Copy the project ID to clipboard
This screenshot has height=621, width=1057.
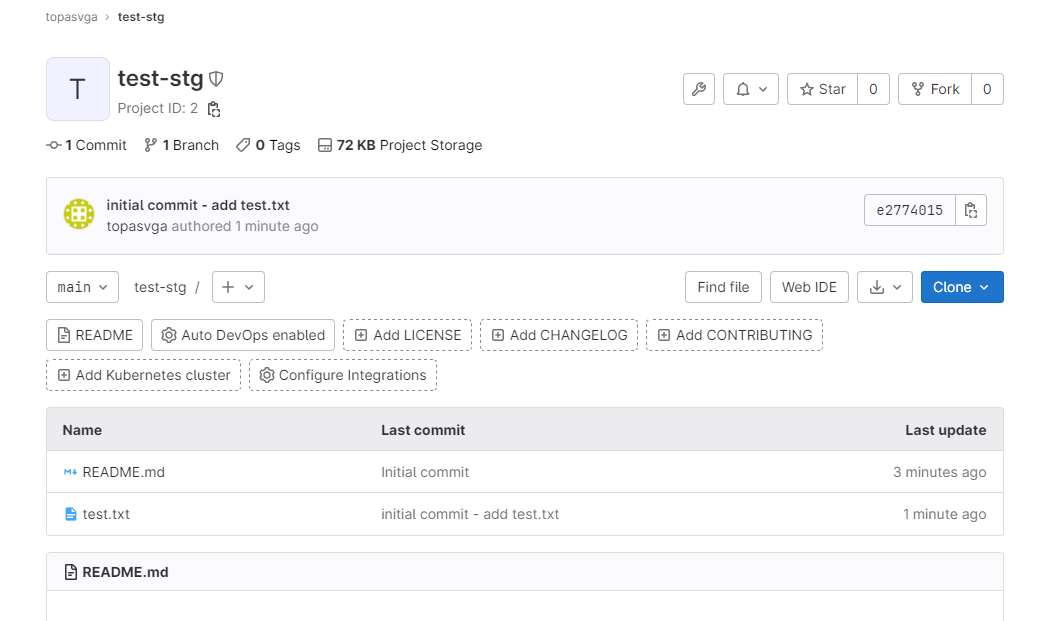pos(213,109)
